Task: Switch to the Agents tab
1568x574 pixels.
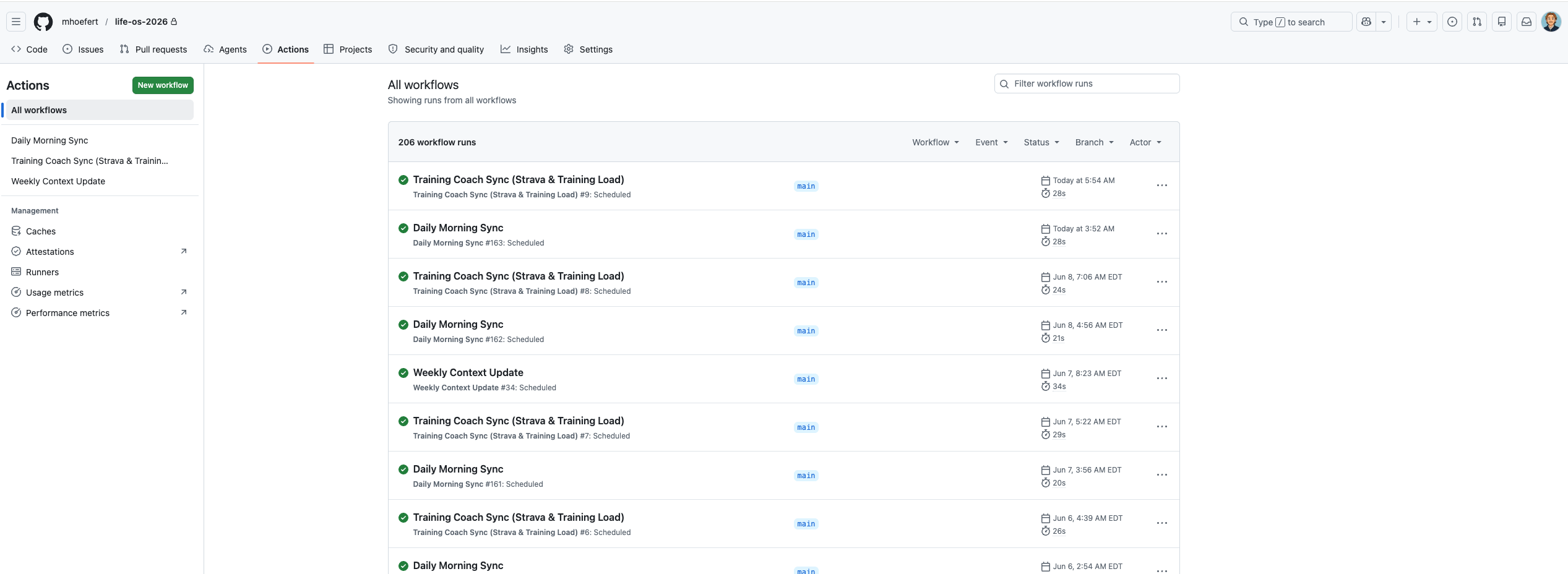Action: tap(225, 49)
